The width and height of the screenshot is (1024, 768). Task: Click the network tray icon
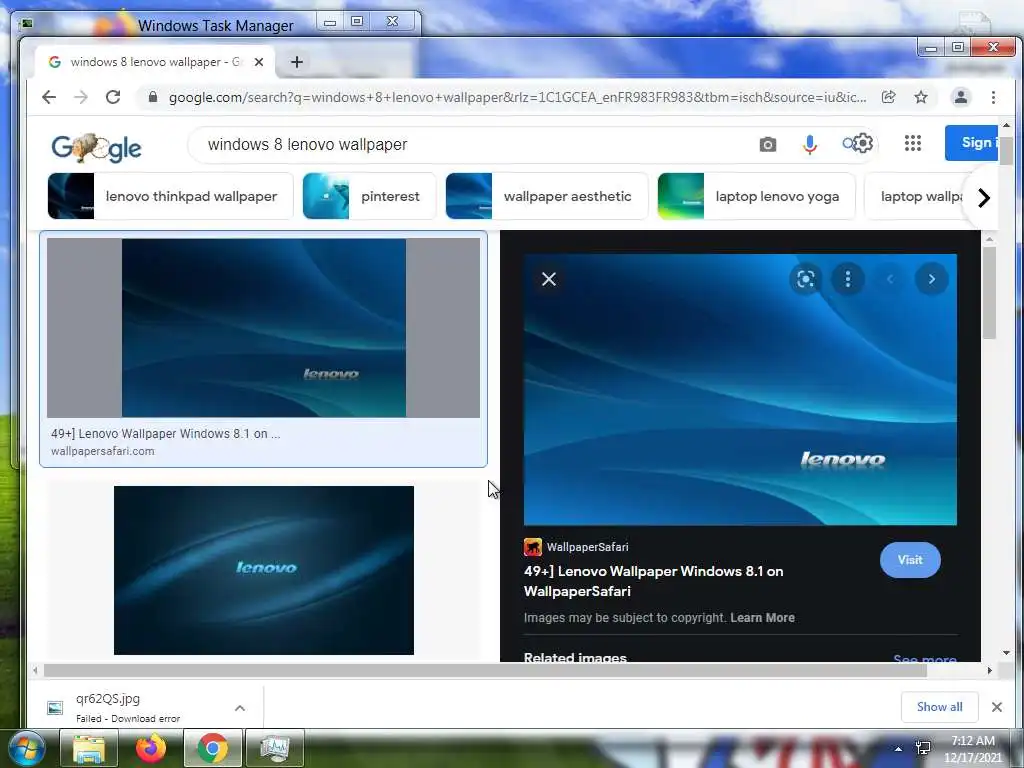pyautogui.click(x=923, y=748)
